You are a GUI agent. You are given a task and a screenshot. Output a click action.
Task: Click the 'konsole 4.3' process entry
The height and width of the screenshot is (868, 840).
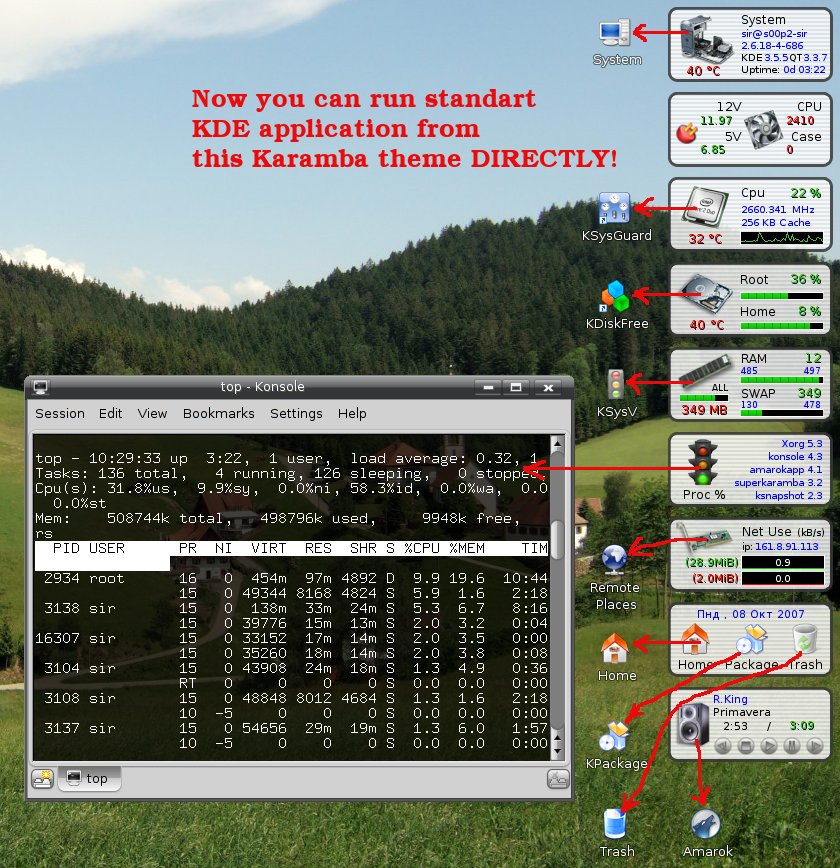click(795, 456)
